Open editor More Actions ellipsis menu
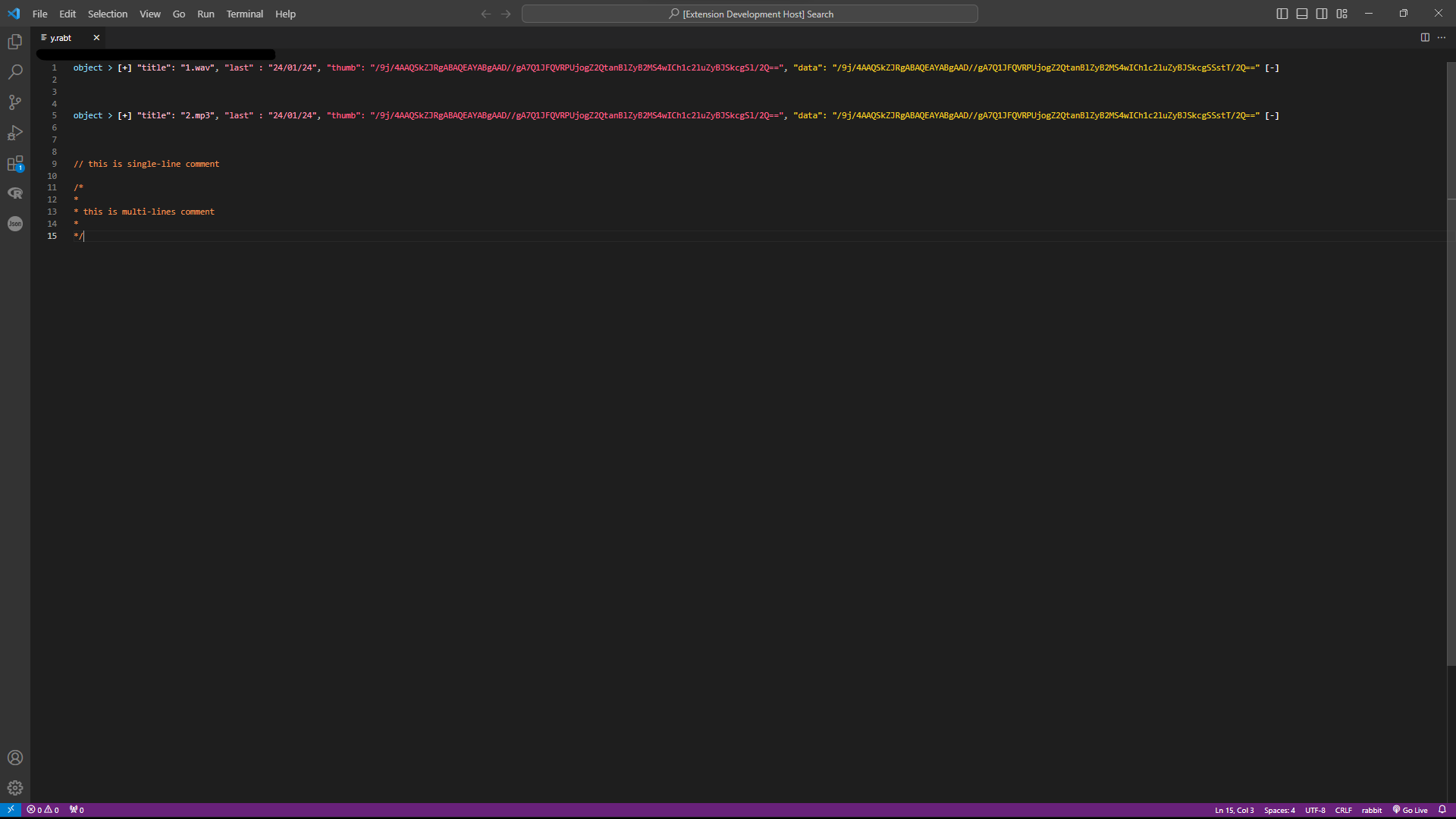 (x=1442, y=37)
